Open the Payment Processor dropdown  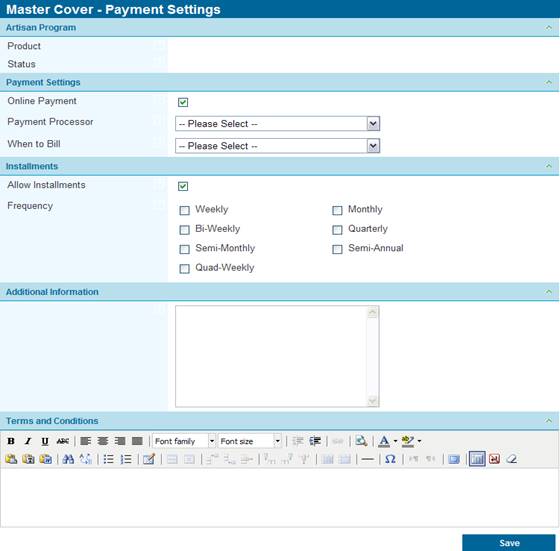(x=278, y=124)
